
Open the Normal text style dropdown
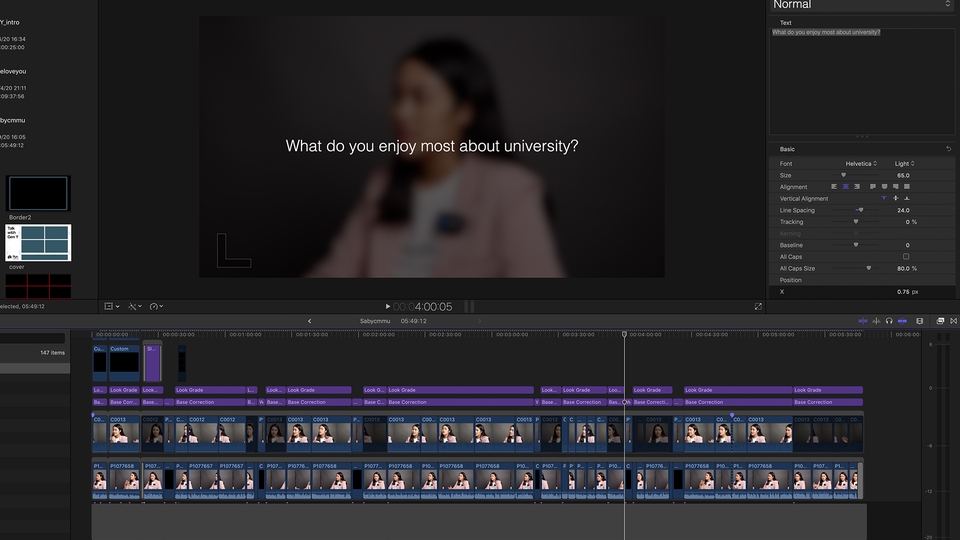click(x=861, y=5)
